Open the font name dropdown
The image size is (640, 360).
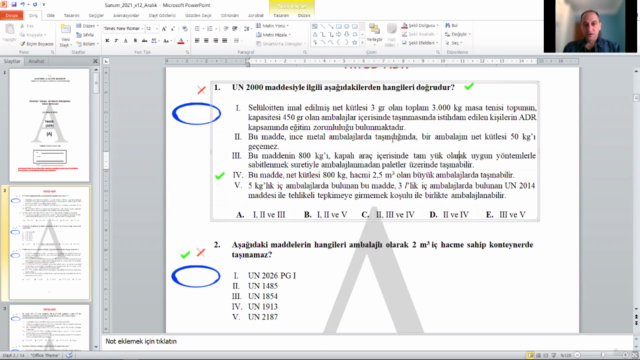tap(142, 29)
